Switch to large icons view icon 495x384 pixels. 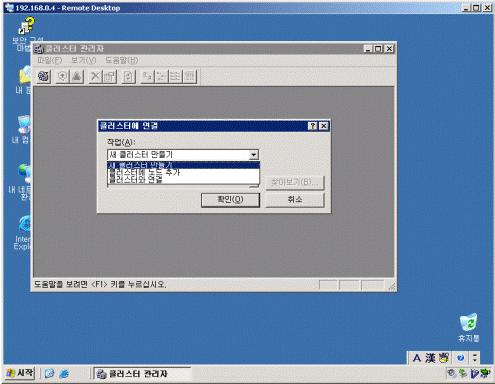[x=147, y=77]
